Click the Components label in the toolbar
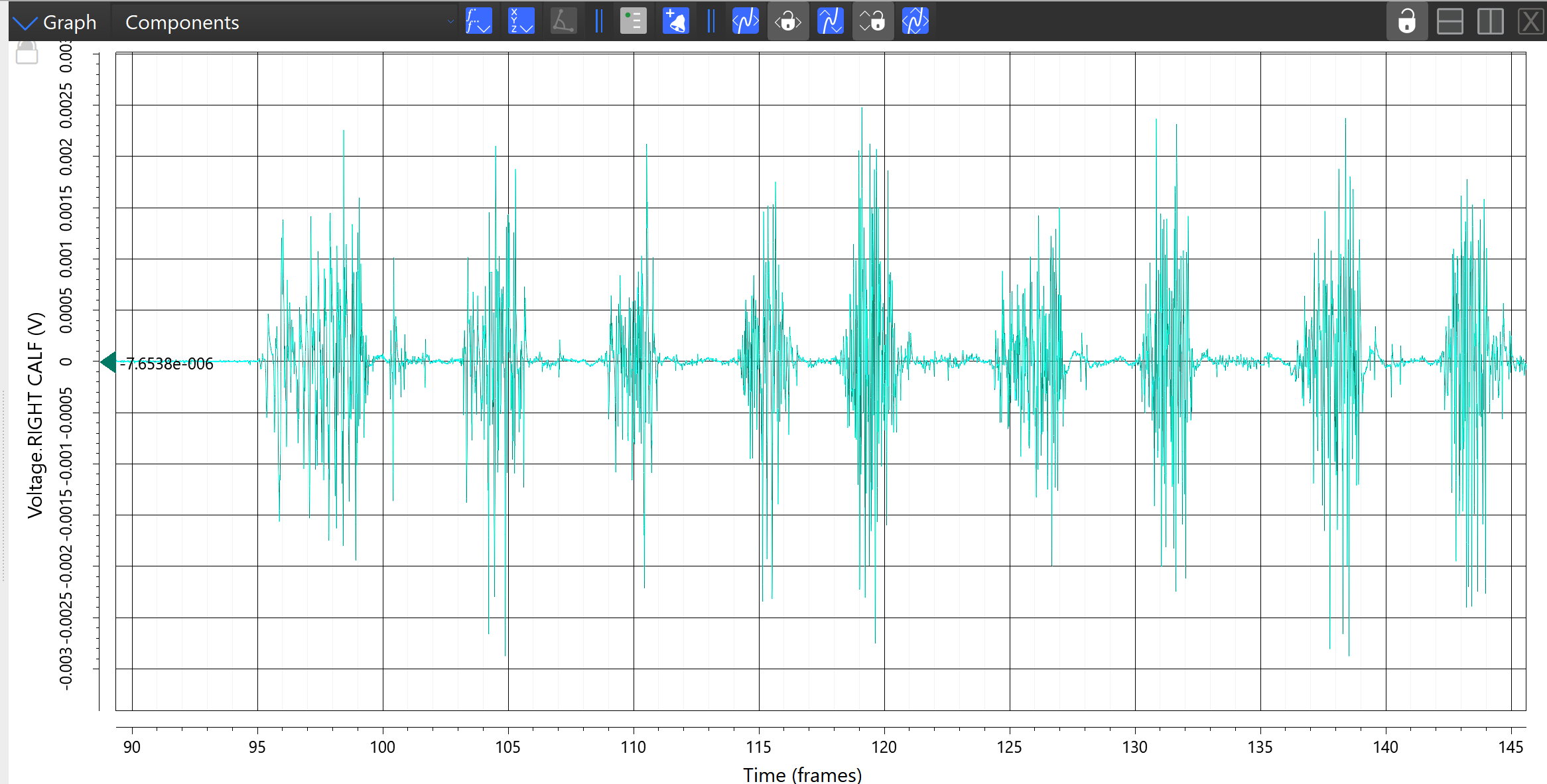The width and height of the screenshot is (1547, 784). click(182, 22)
